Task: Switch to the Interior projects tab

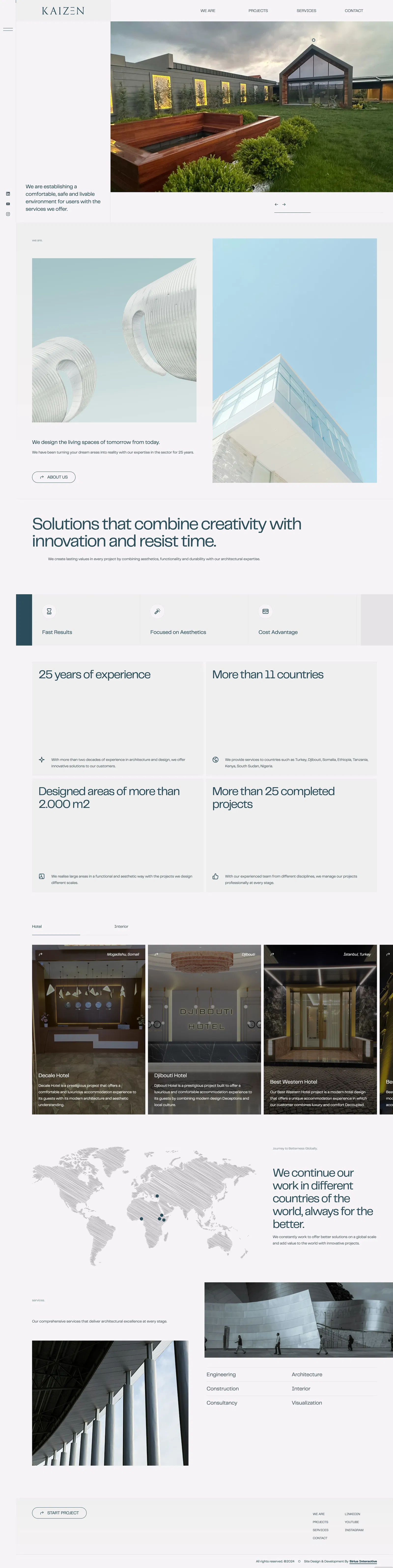Action: point(121,927)
